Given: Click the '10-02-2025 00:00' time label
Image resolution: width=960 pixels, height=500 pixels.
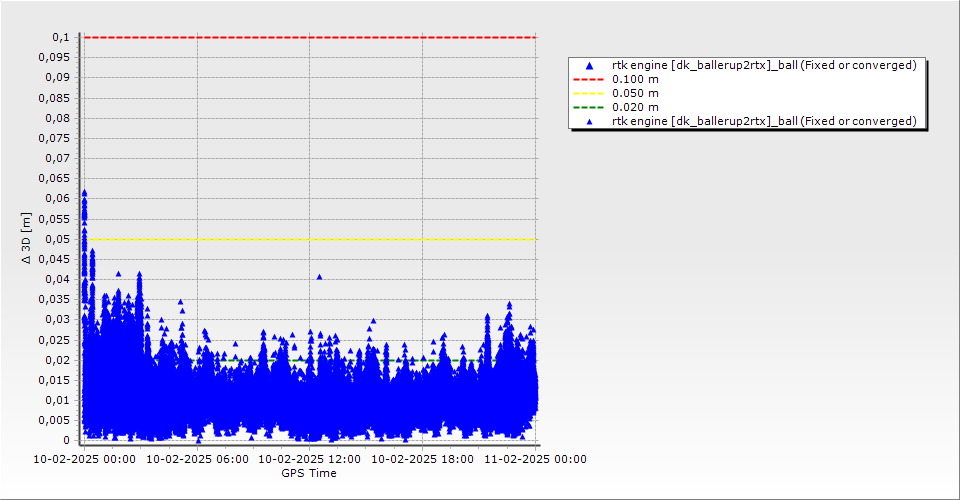Looking at the screenshot, I should (x=84, y=459).
